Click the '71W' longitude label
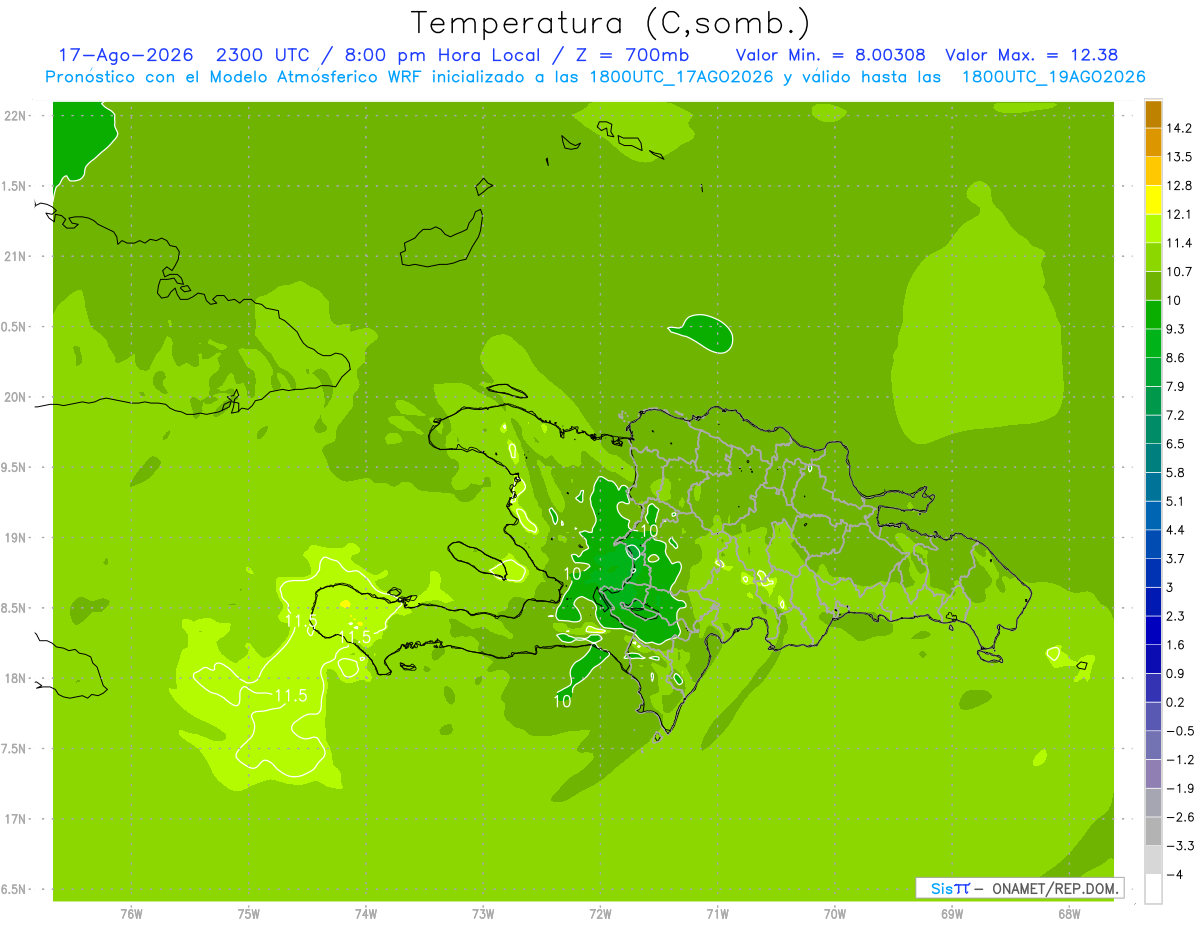 717,914
